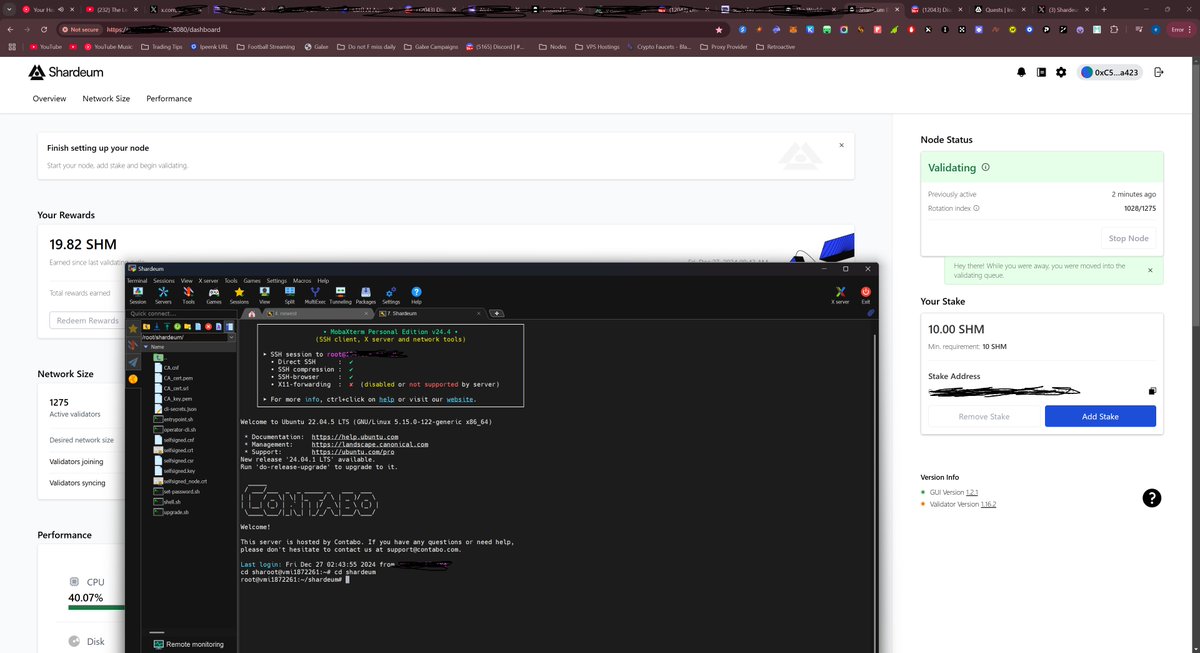Click the Redeem Rewards button
1200x653 pixels.
88,321
